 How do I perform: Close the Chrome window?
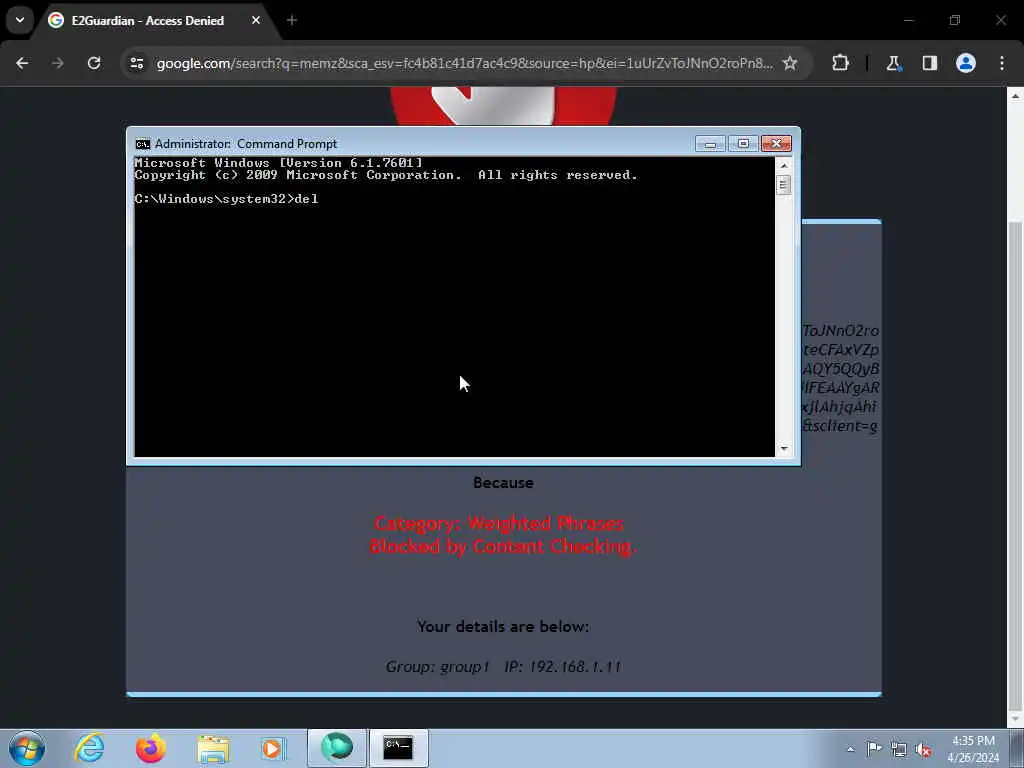point(1001,20)
